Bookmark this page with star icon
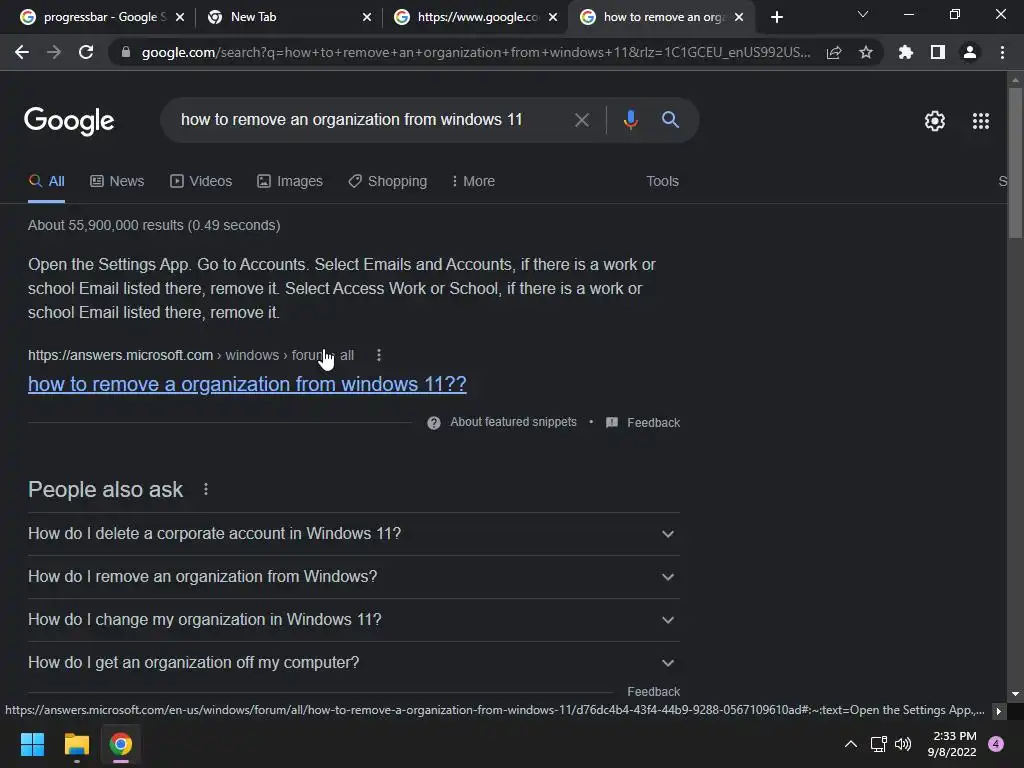 click(x=866, y=52)
